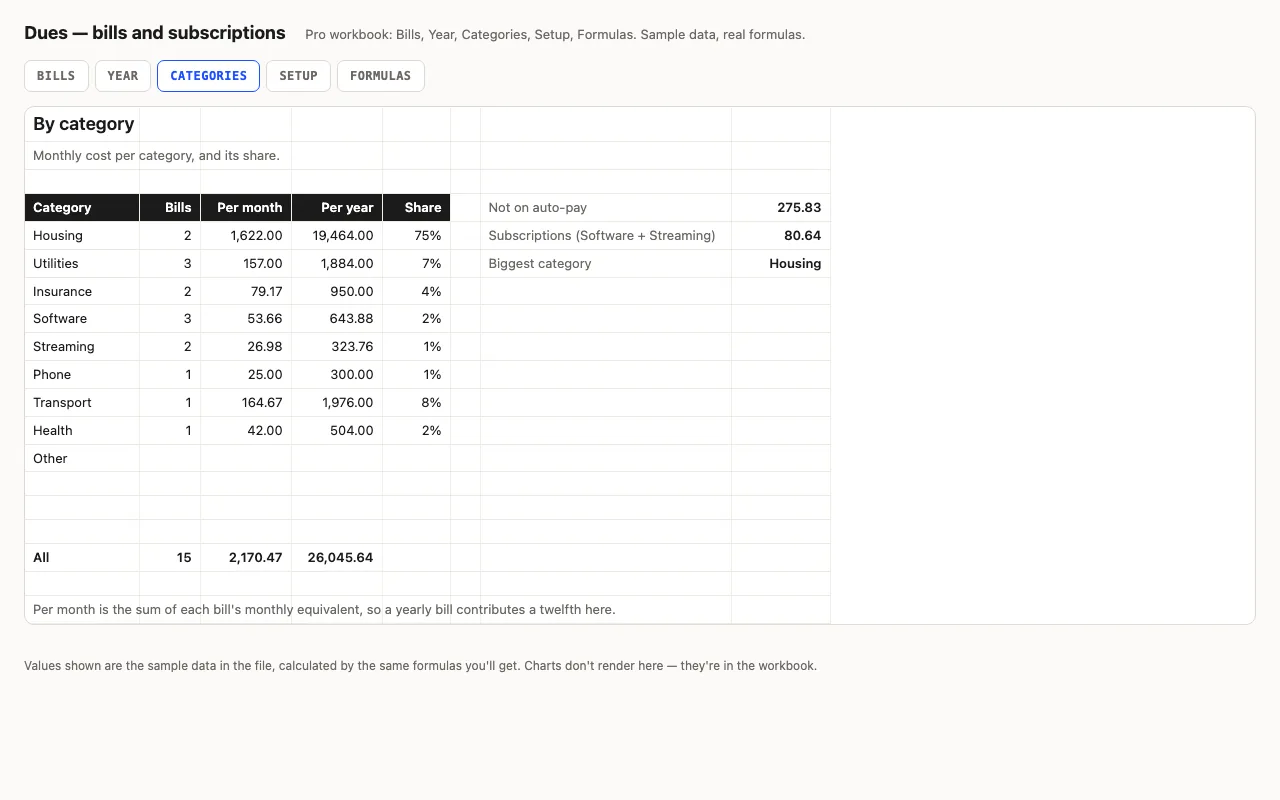Viewport: 1280px width, 800px height.
Task: Click the 275.83 not-on-auto-pay value
Action: [781, 208]
